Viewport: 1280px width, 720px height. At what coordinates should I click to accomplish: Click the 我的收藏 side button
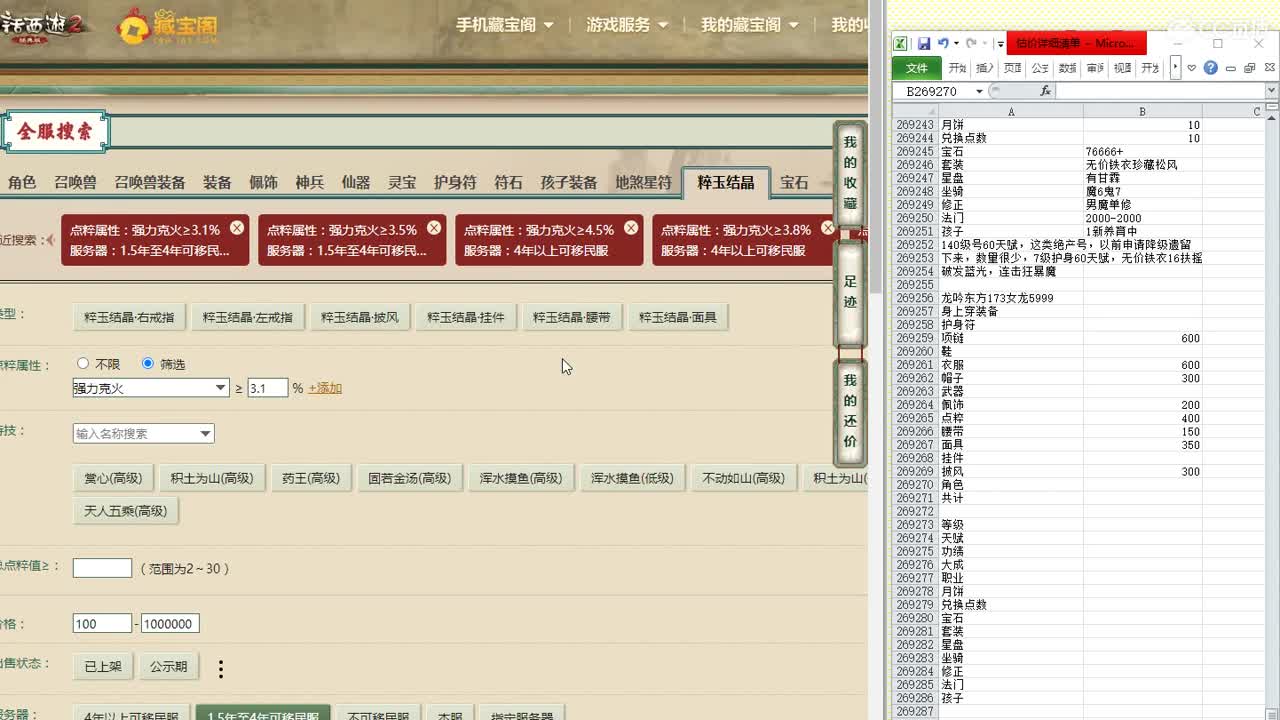click(850, 173)
